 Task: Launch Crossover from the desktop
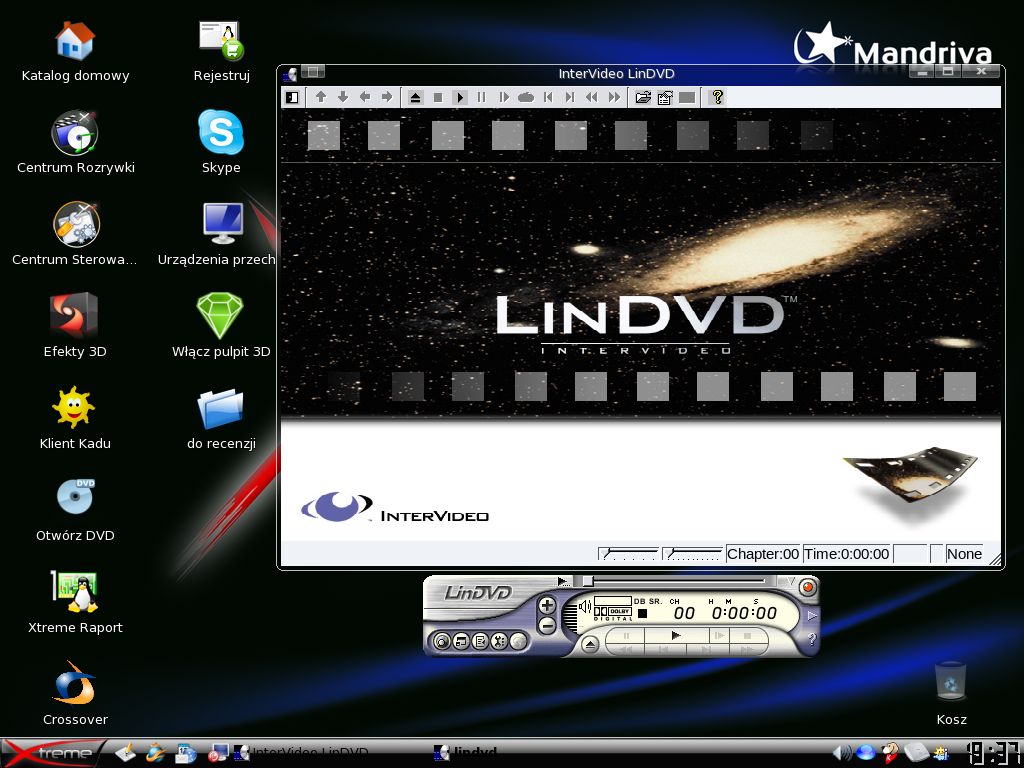pyautogui.click(x=75, y=695)
